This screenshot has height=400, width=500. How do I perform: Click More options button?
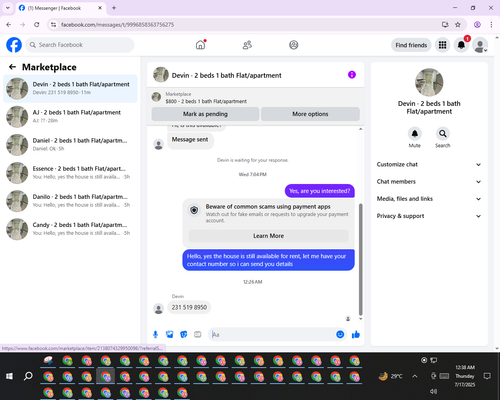point(310,114)
